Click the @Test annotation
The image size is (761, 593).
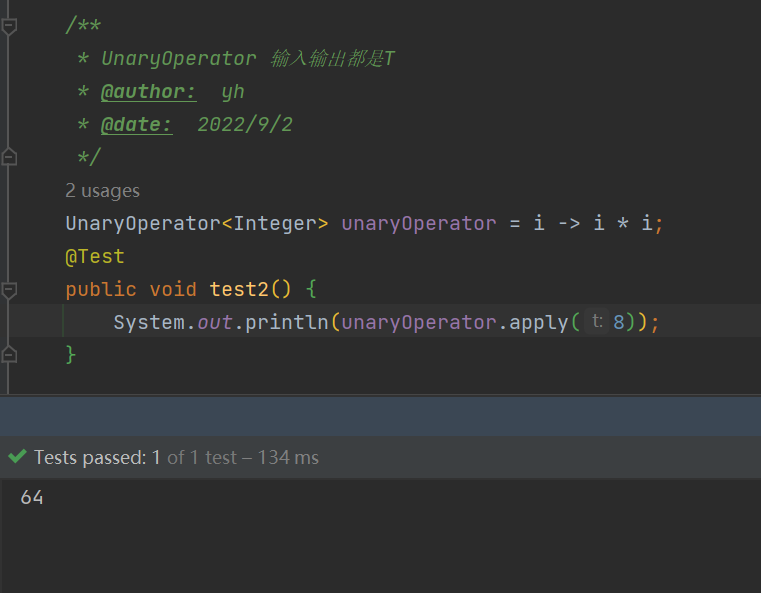point(95,256)
